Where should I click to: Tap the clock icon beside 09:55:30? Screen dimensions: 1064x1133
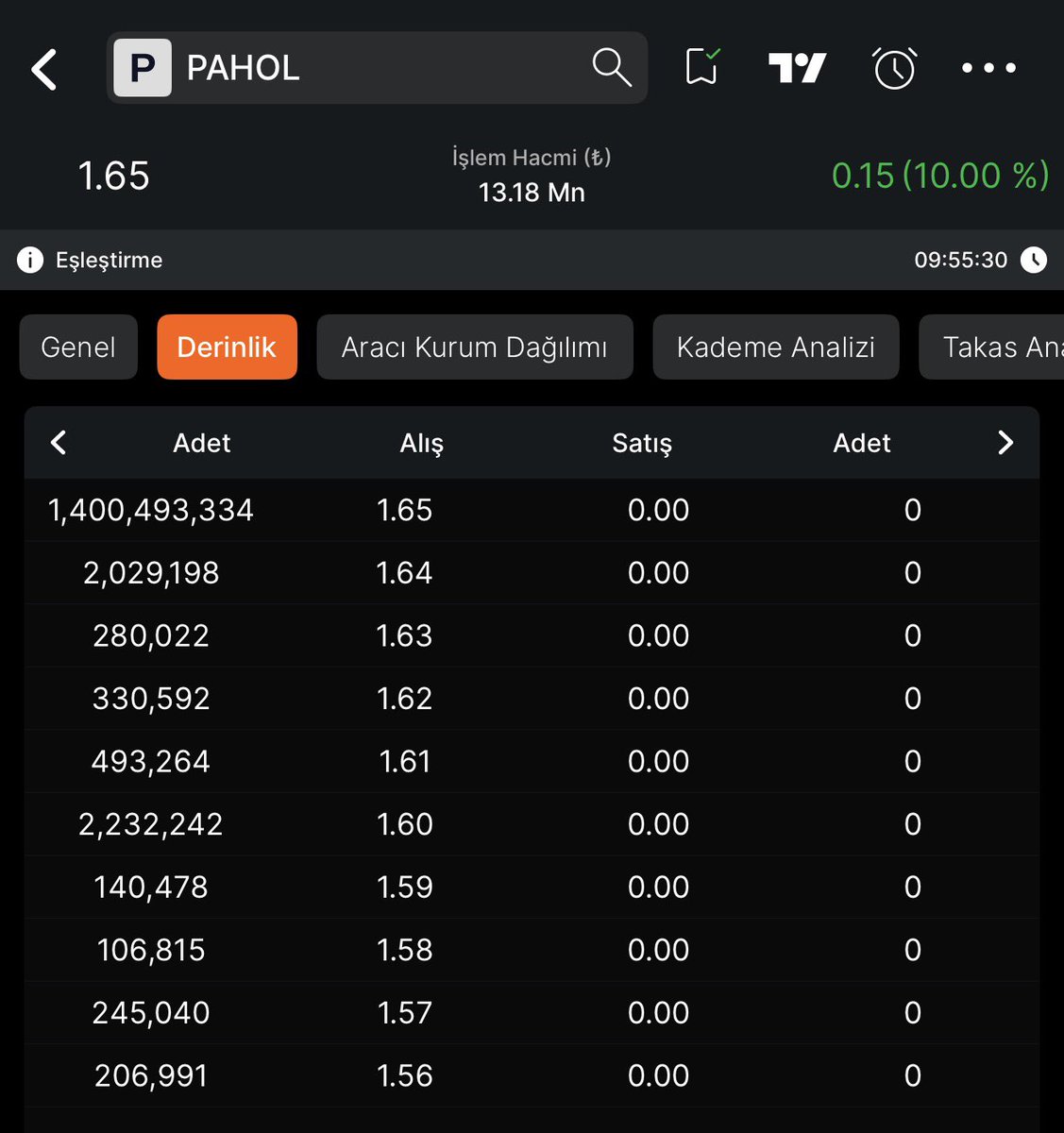pyautogui.click(x=1034, y=260)
